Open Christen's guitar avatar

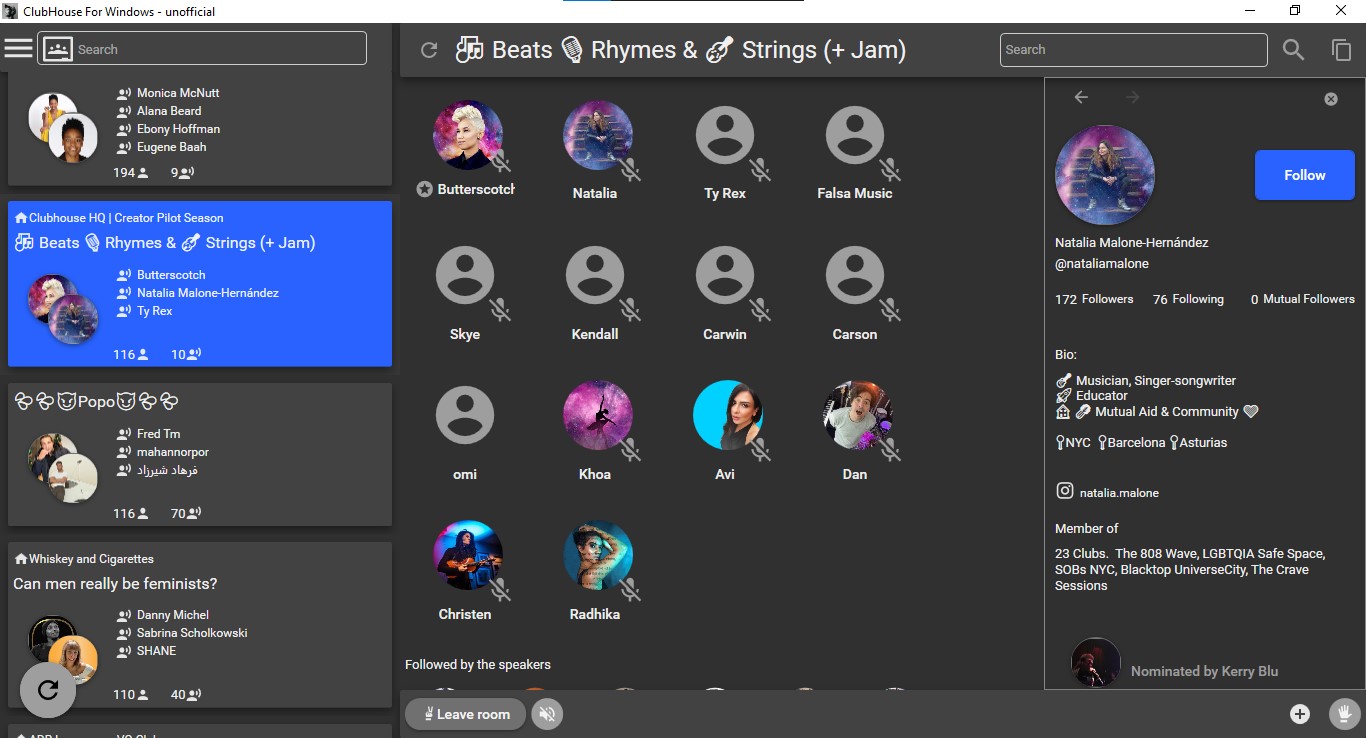[467, 555]
